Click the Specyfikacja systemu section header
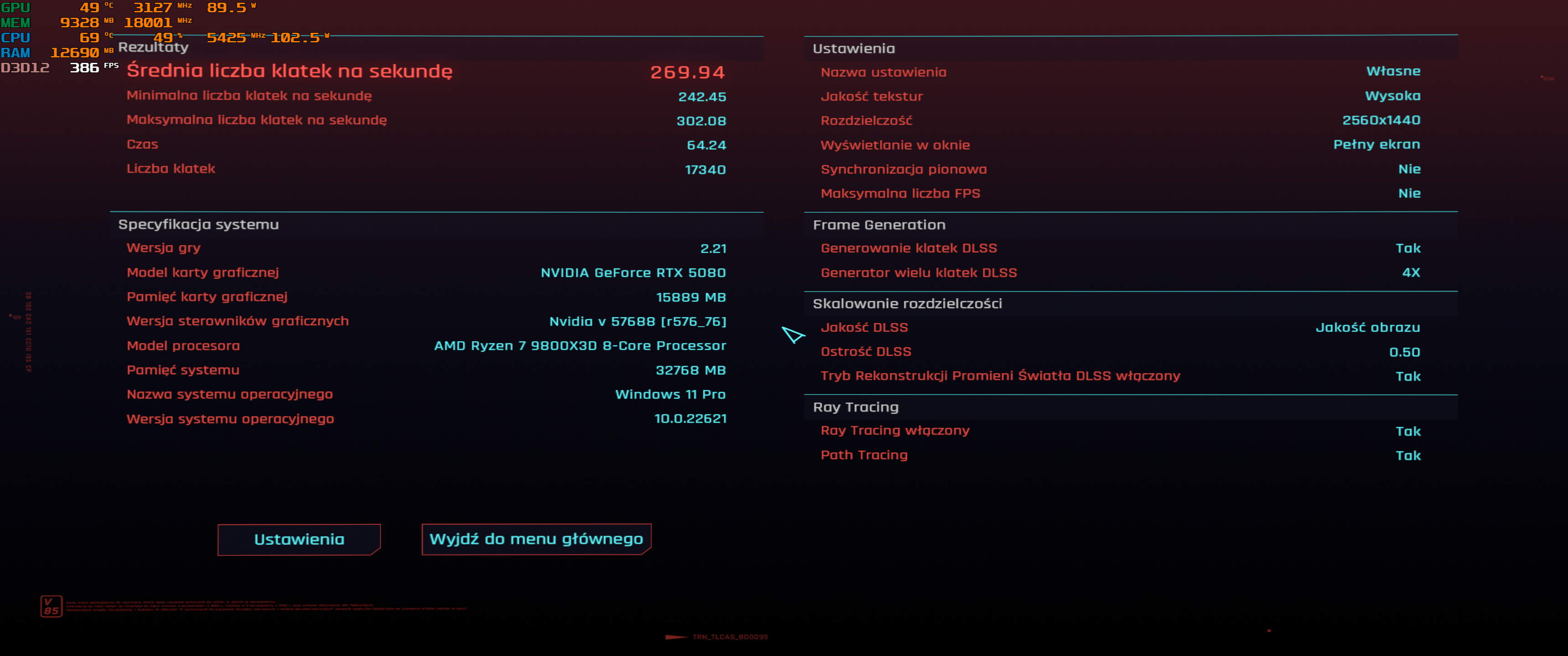 coord(198,225)
